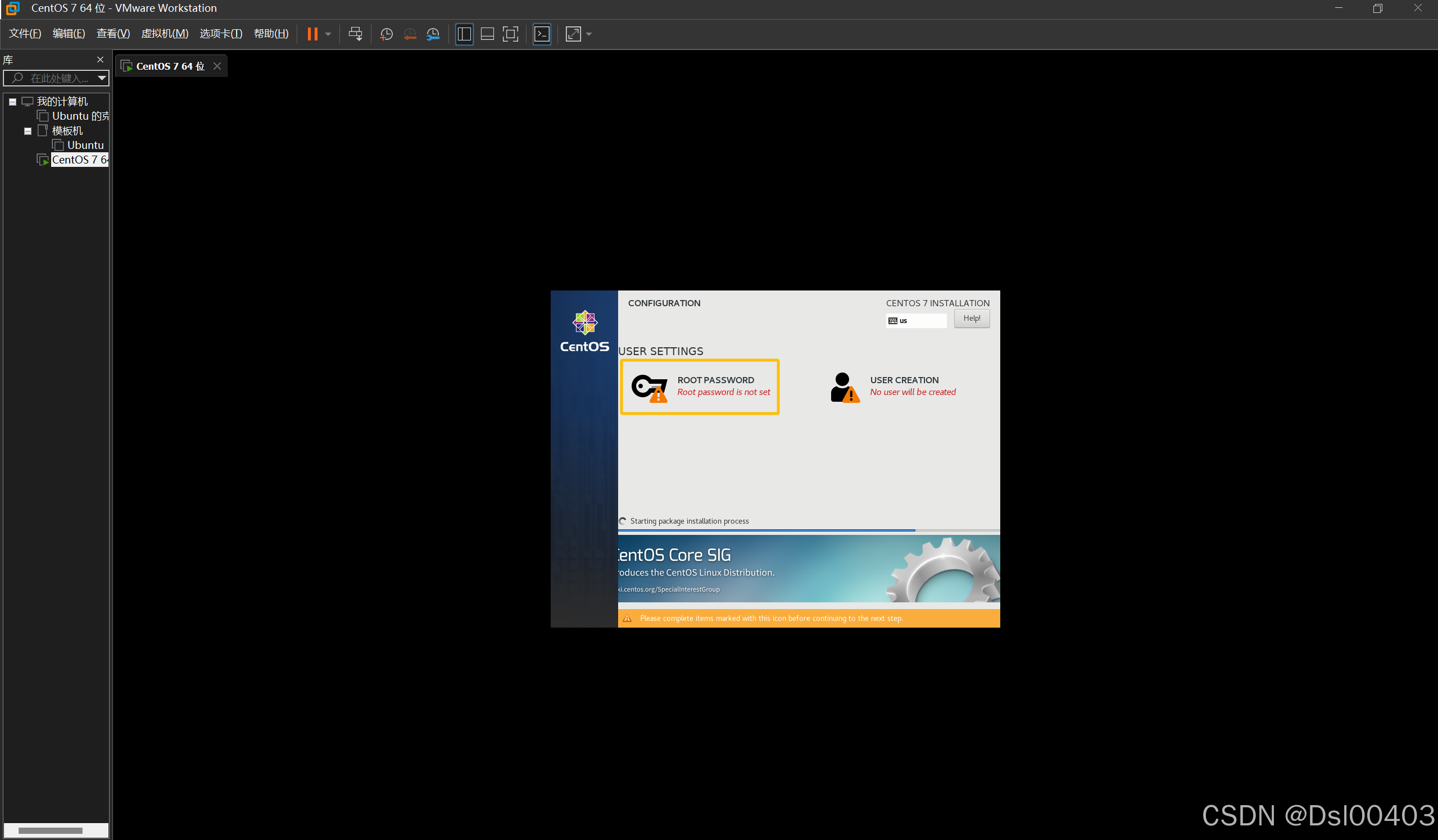Click the Help! button

pos(971,319)
